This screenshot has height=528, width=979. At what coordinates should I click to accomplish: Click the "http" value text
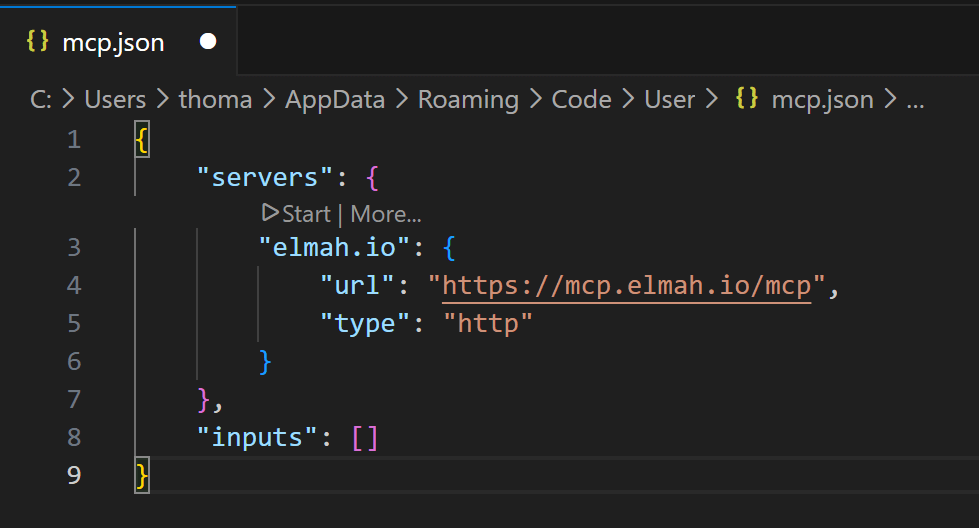pyautogui.click(x=488, y=324)
